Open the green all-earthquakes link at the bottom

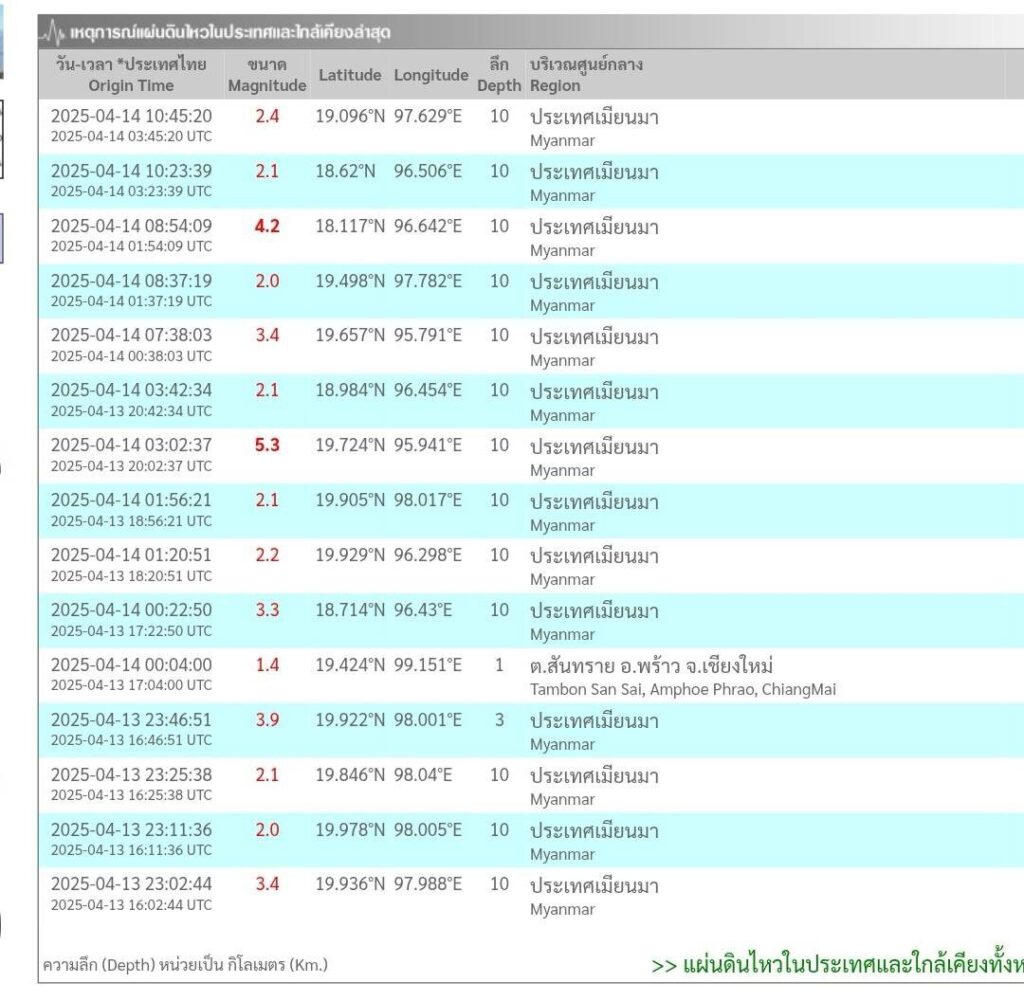point(837,964)
